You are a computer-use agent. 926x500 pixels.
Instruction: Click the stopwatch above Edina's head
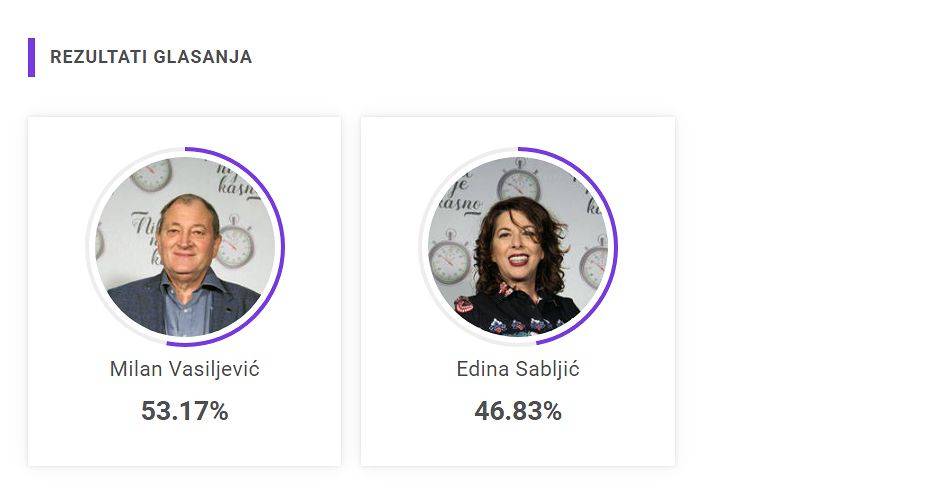click(x=519, y=181)
